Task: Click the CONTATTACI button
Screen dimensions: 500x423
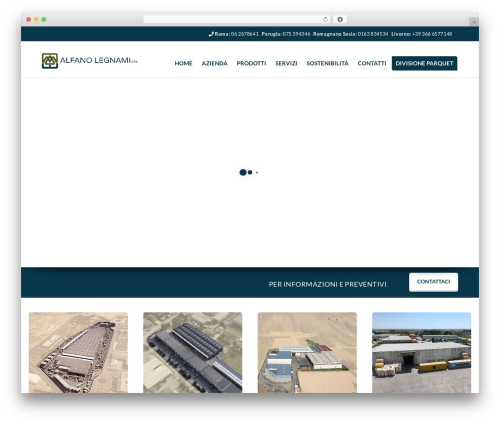Action: pyautogui.click(x=433, y=282)
